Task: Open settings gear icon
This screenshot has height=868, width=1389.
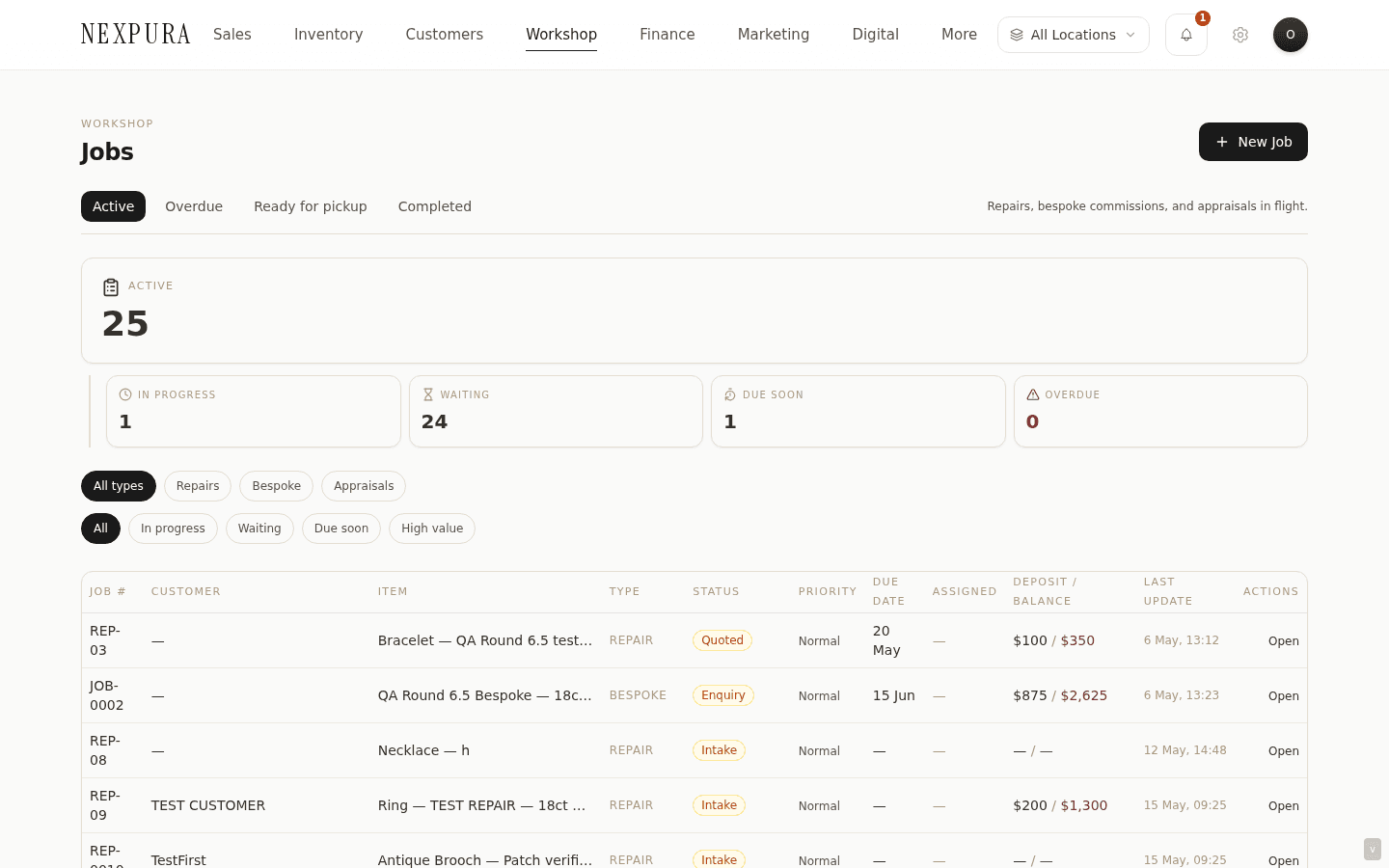Action: click(1240, 35)
